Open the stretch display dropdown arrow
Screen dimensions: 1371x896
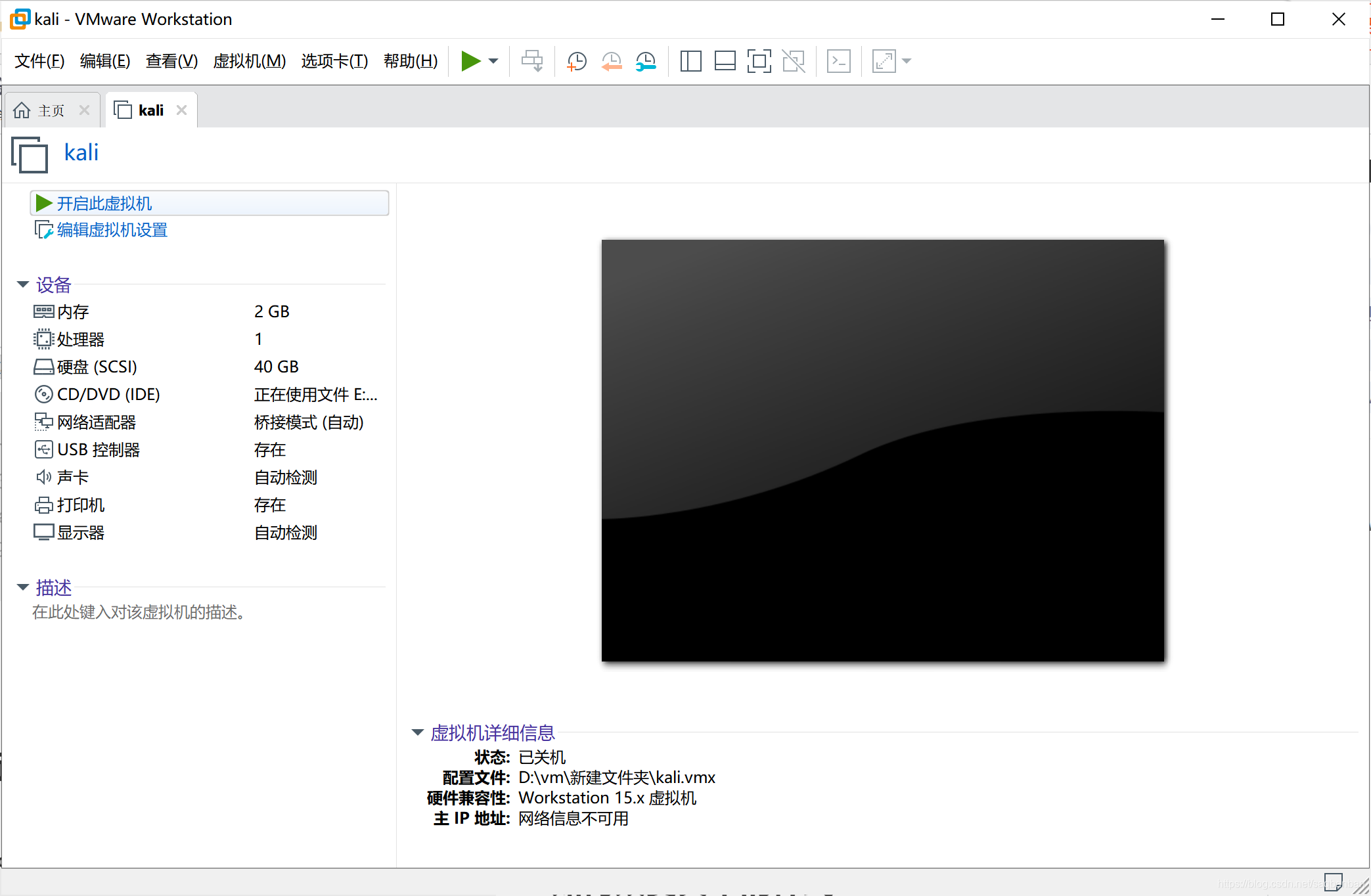(907, 61)
